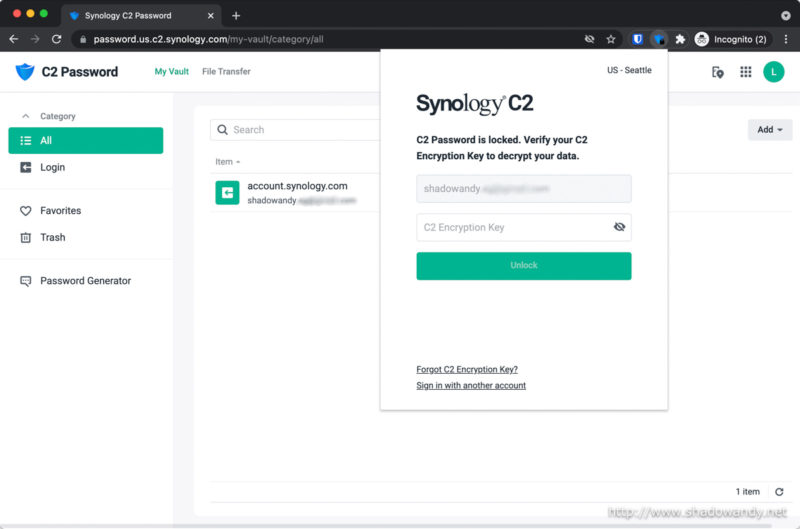The width and height of the screenshot is (800, 529).
Task: Switch to File Transfer tab
Action: tap(226, 72)
